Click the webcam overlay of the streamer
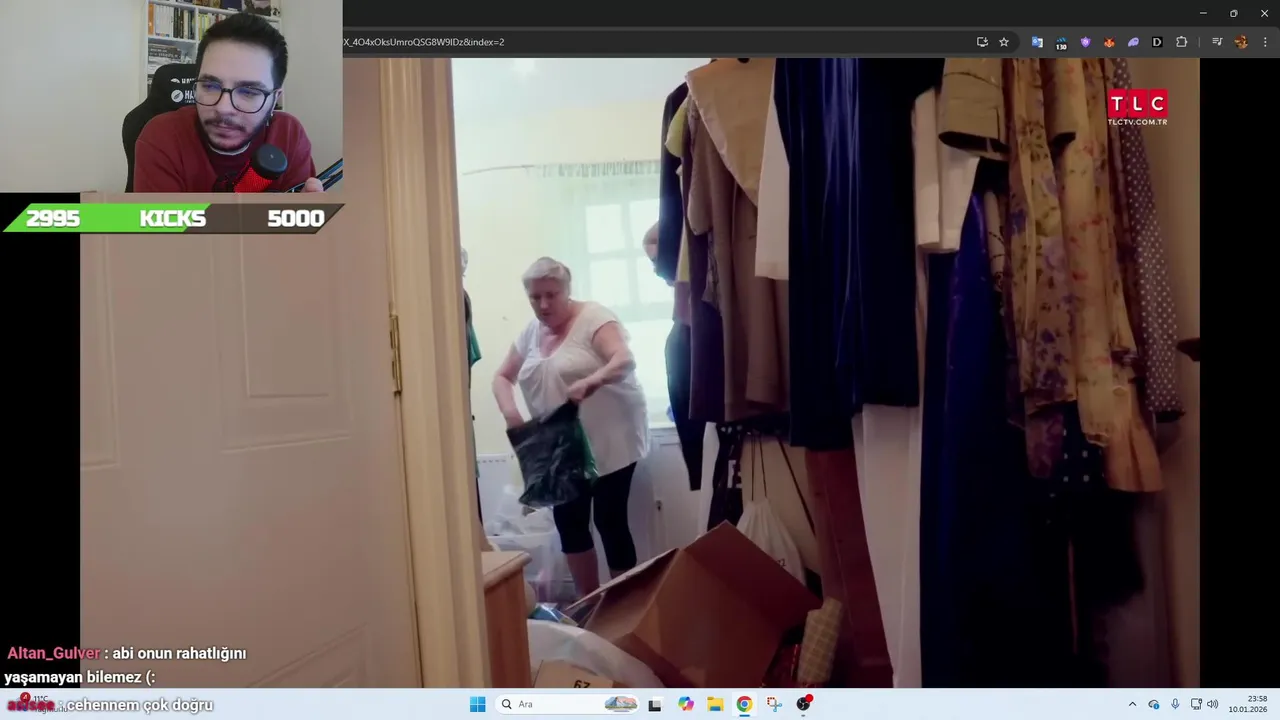1280x720 pixels. pos(171,96)
